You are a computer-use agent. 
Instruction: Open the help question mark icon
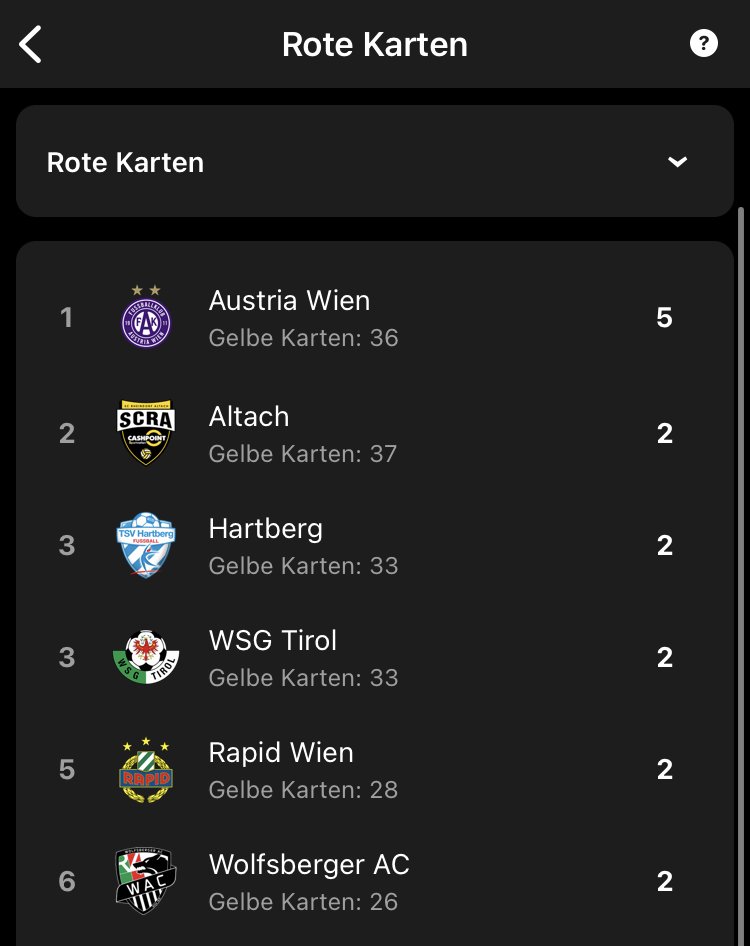pos(704,43)
